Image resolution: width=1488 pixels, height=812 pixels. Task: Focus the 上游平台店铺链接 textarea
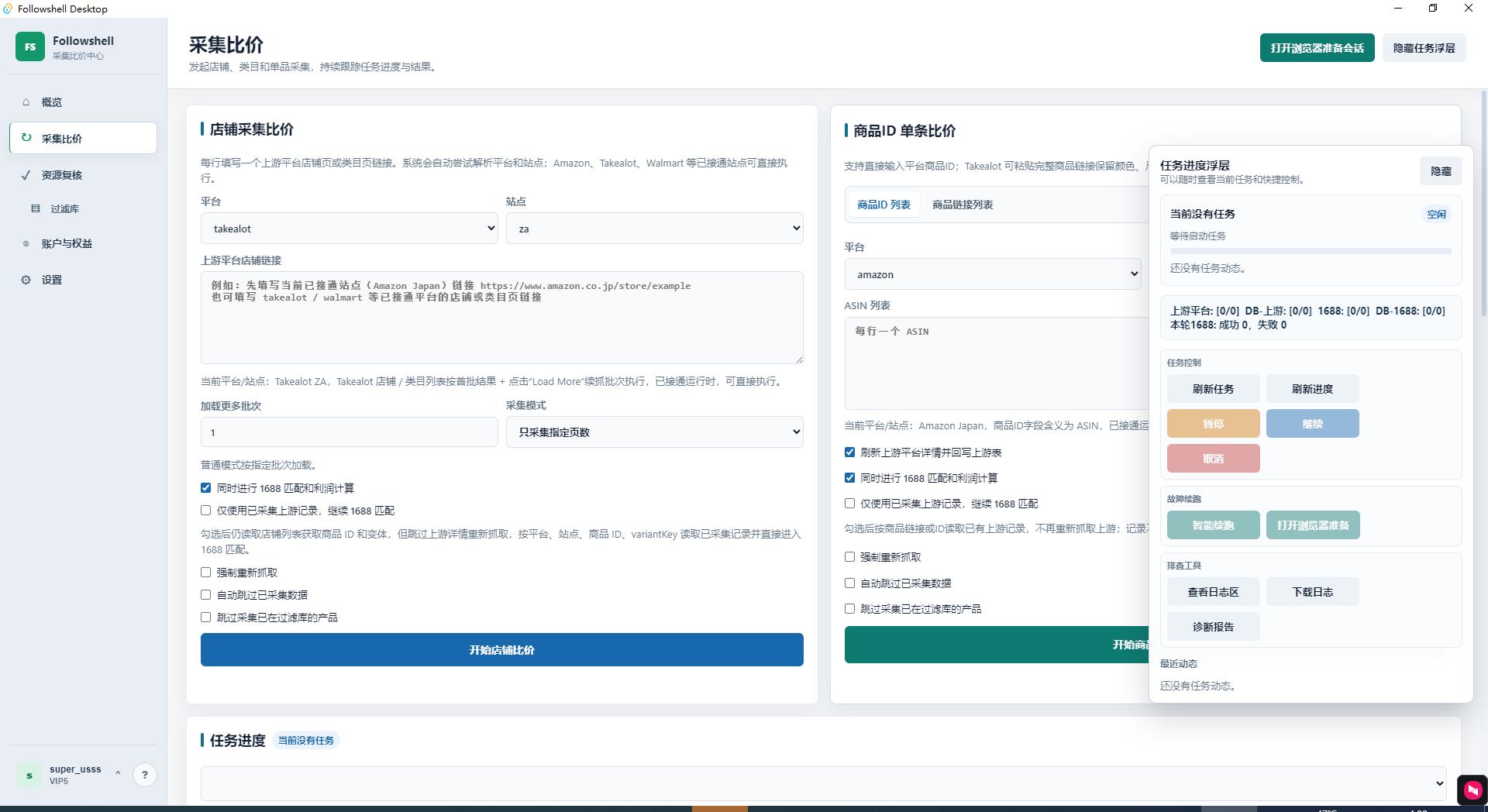pos(501,318)
